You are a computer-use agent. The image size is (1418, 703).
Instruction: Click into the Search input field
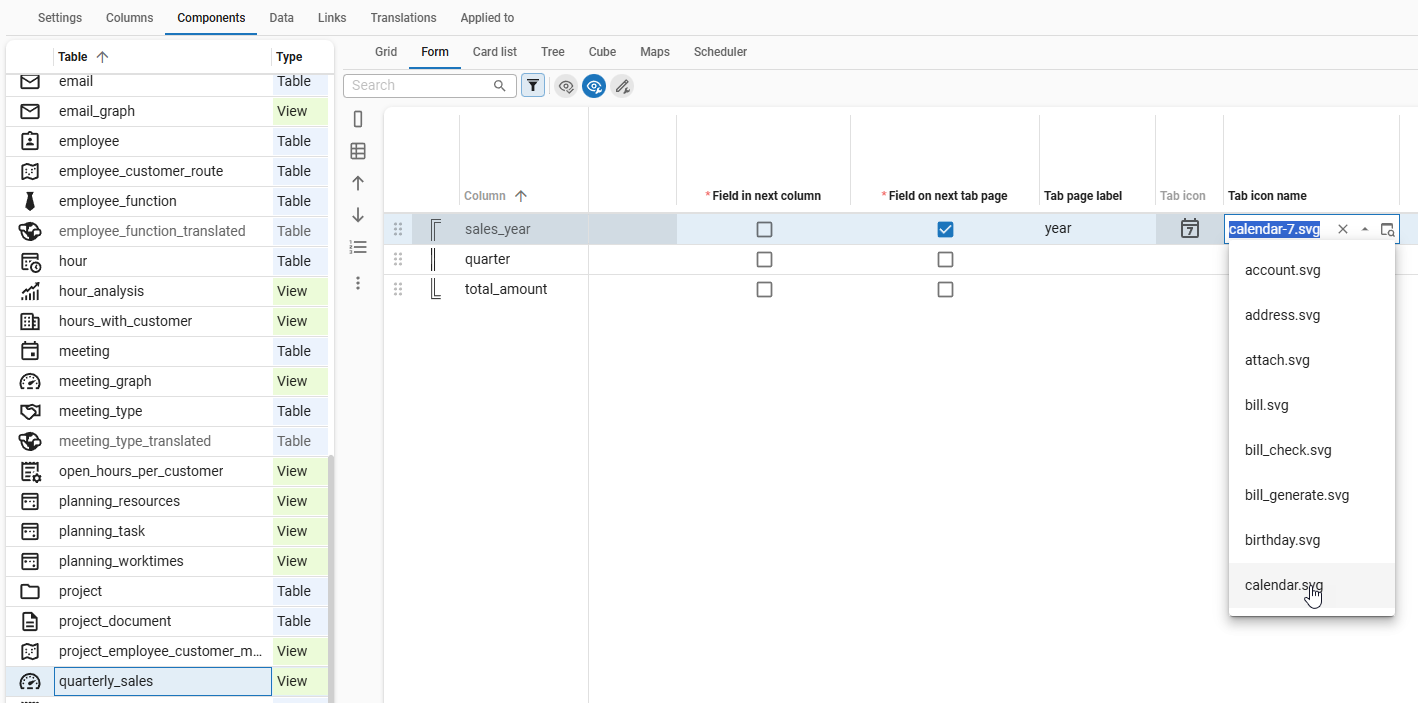pos(420,86)
